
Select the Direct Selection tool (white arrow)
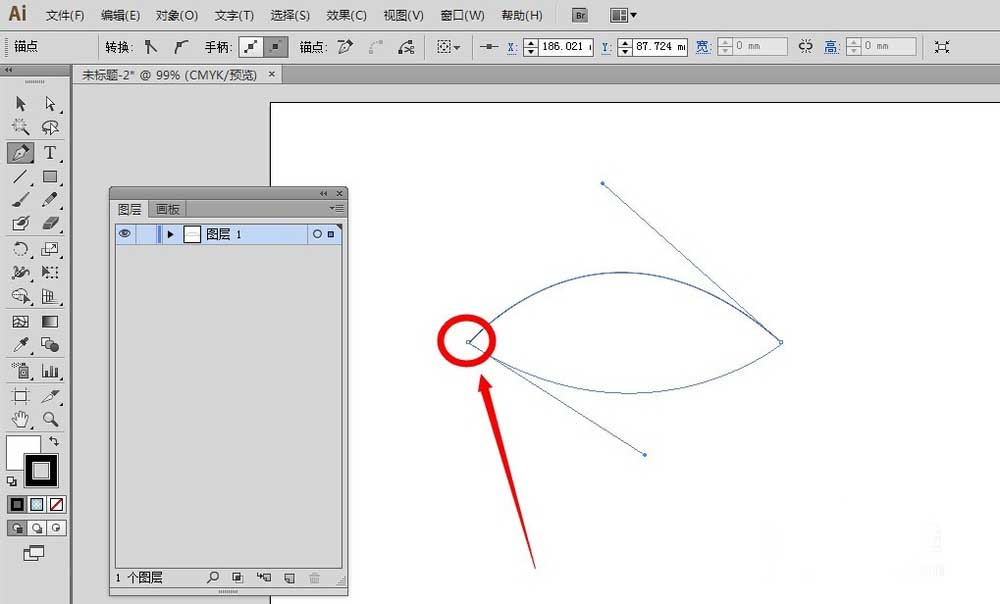[x=50, y=103]
